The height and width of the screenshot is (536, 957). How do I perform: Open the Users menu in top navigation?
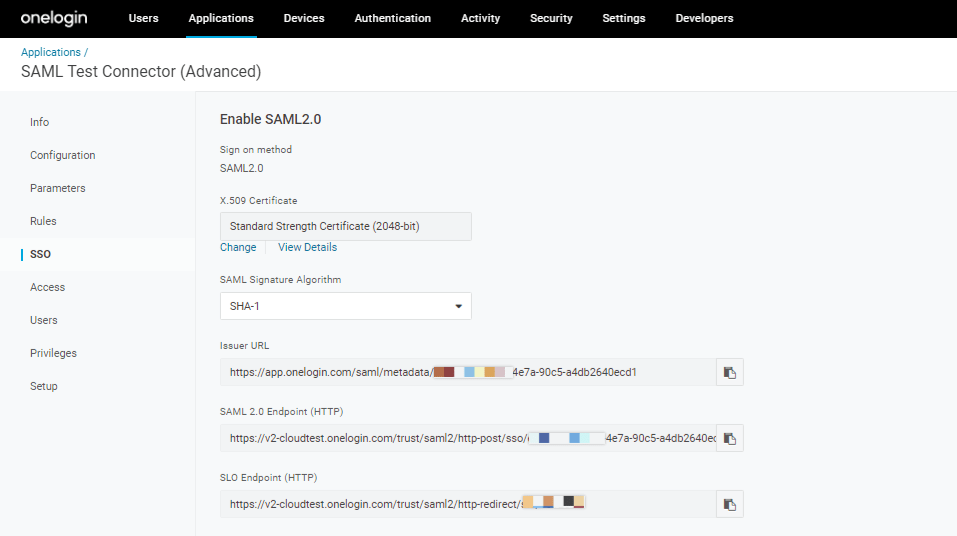pyautogui.click(x=143, y=18)
